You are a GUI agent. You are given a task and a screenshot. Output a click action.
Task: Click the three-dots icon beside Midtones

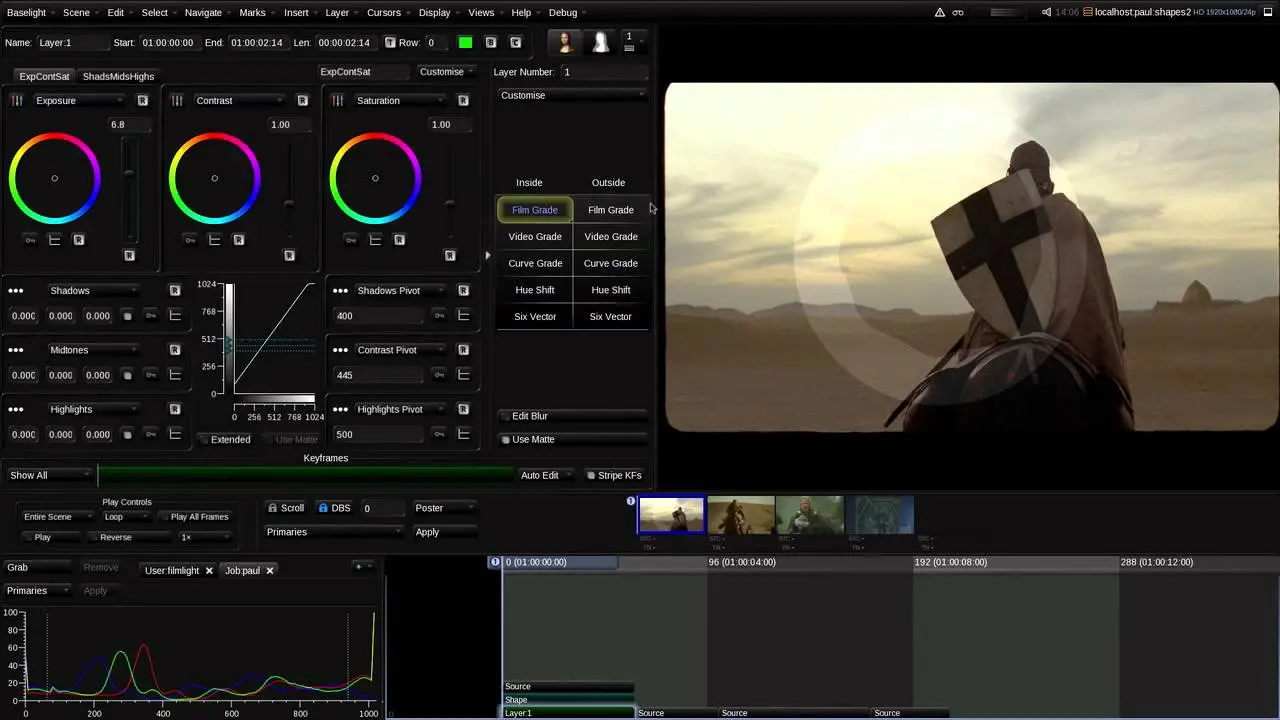click(16, 350)
